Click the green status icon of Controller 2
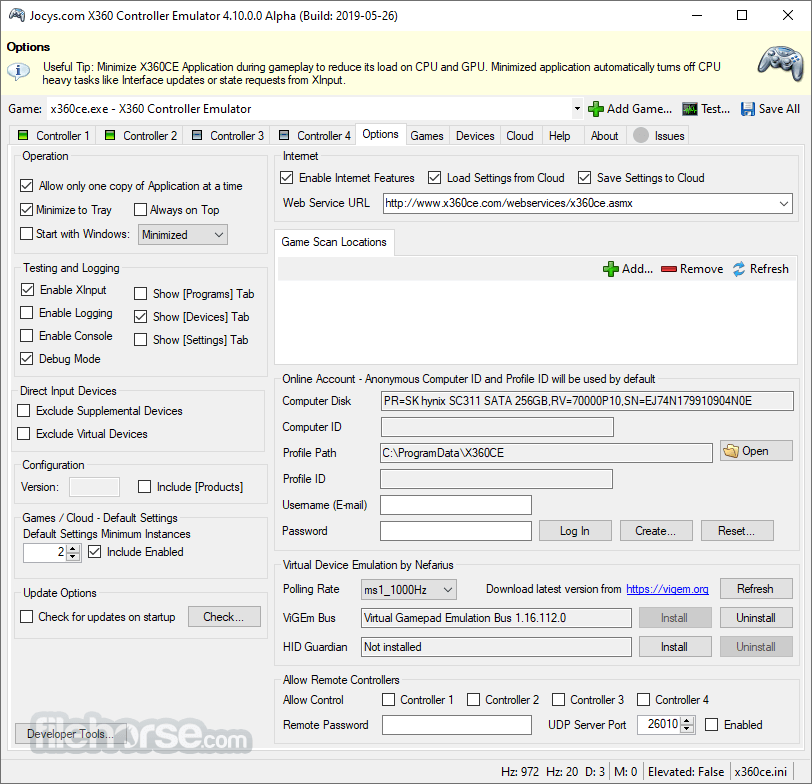The height and width of the screenshot is (784, 812). click(110, 135)
